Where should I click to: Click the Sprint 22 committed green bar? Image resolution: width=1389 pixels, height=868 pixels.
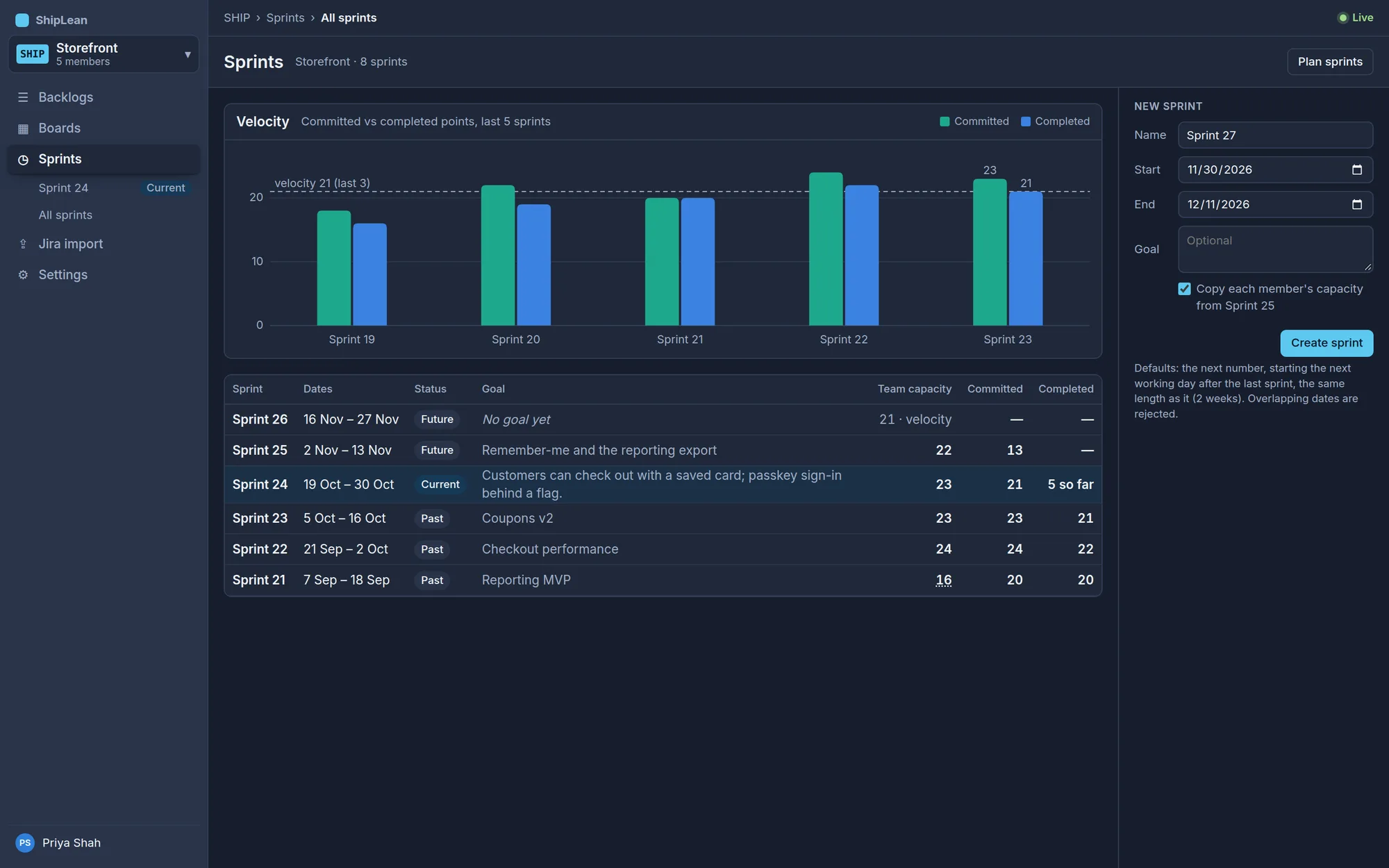(826, 249)
